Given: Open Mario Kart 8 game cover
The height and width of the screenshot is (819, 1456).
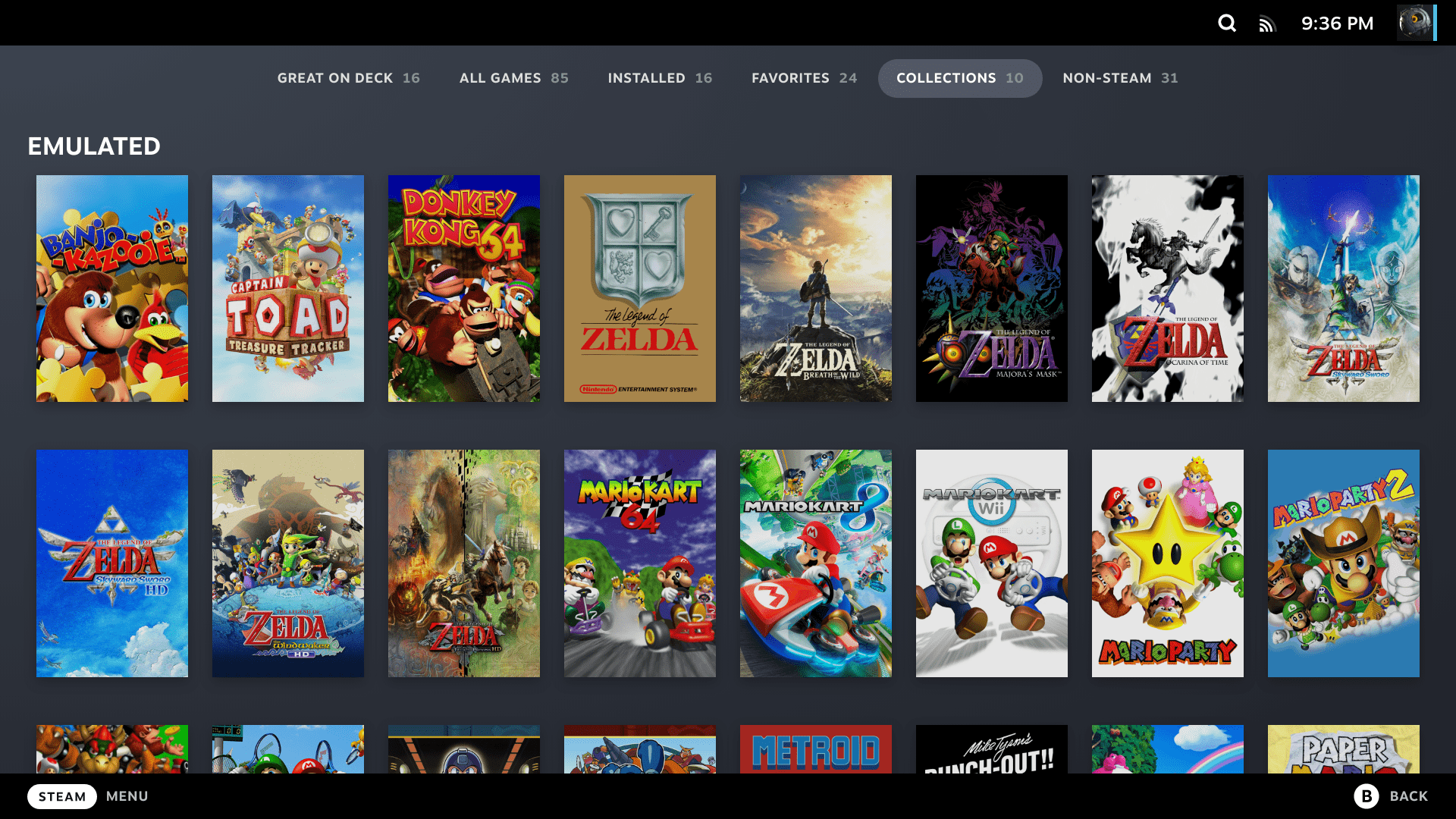Looking at the screenshot, I should click(x=816, y=562).
